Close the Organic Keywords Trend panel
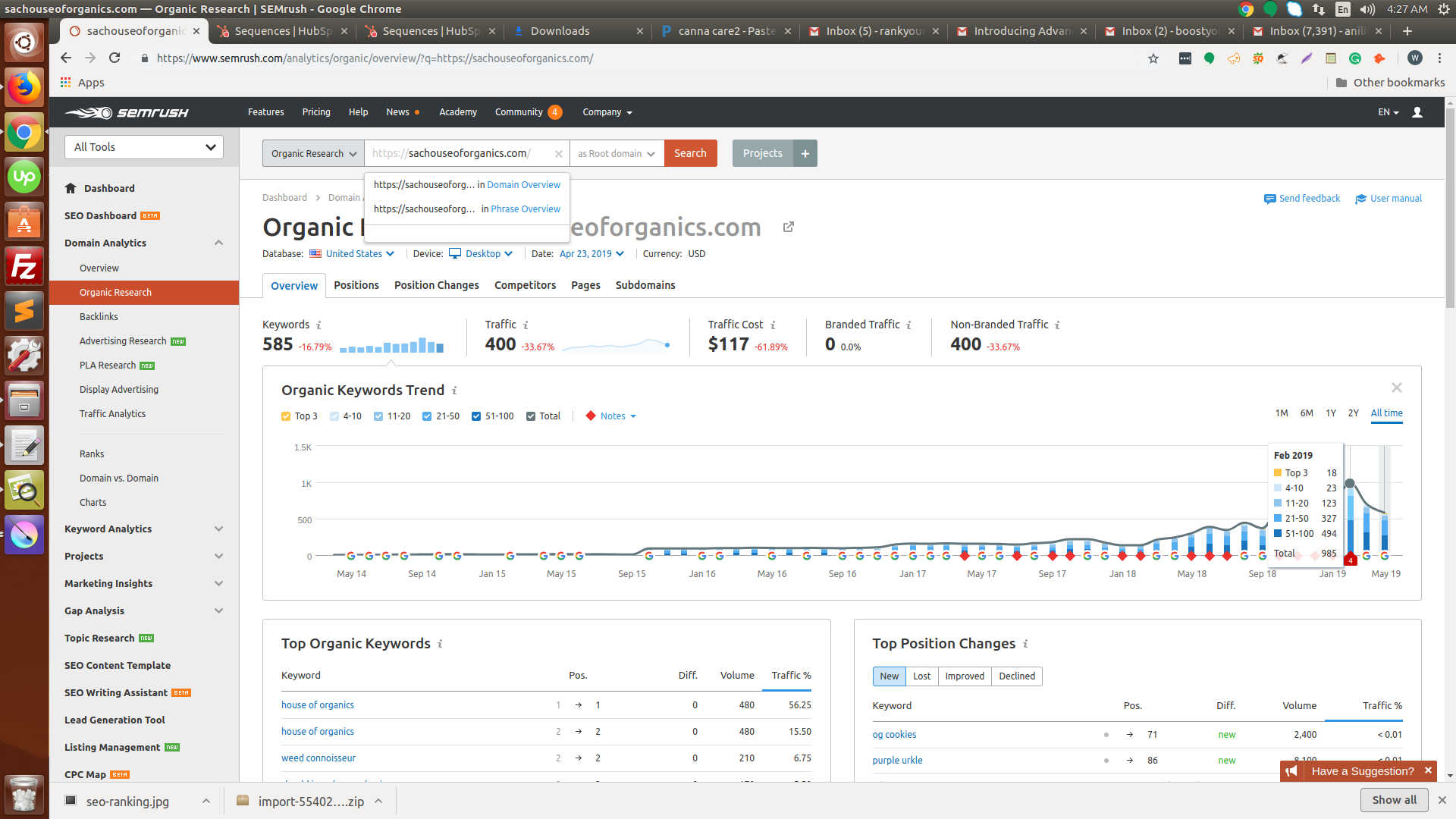Viewport: 1456px width, 819px height. click(x=1397, y=388)
